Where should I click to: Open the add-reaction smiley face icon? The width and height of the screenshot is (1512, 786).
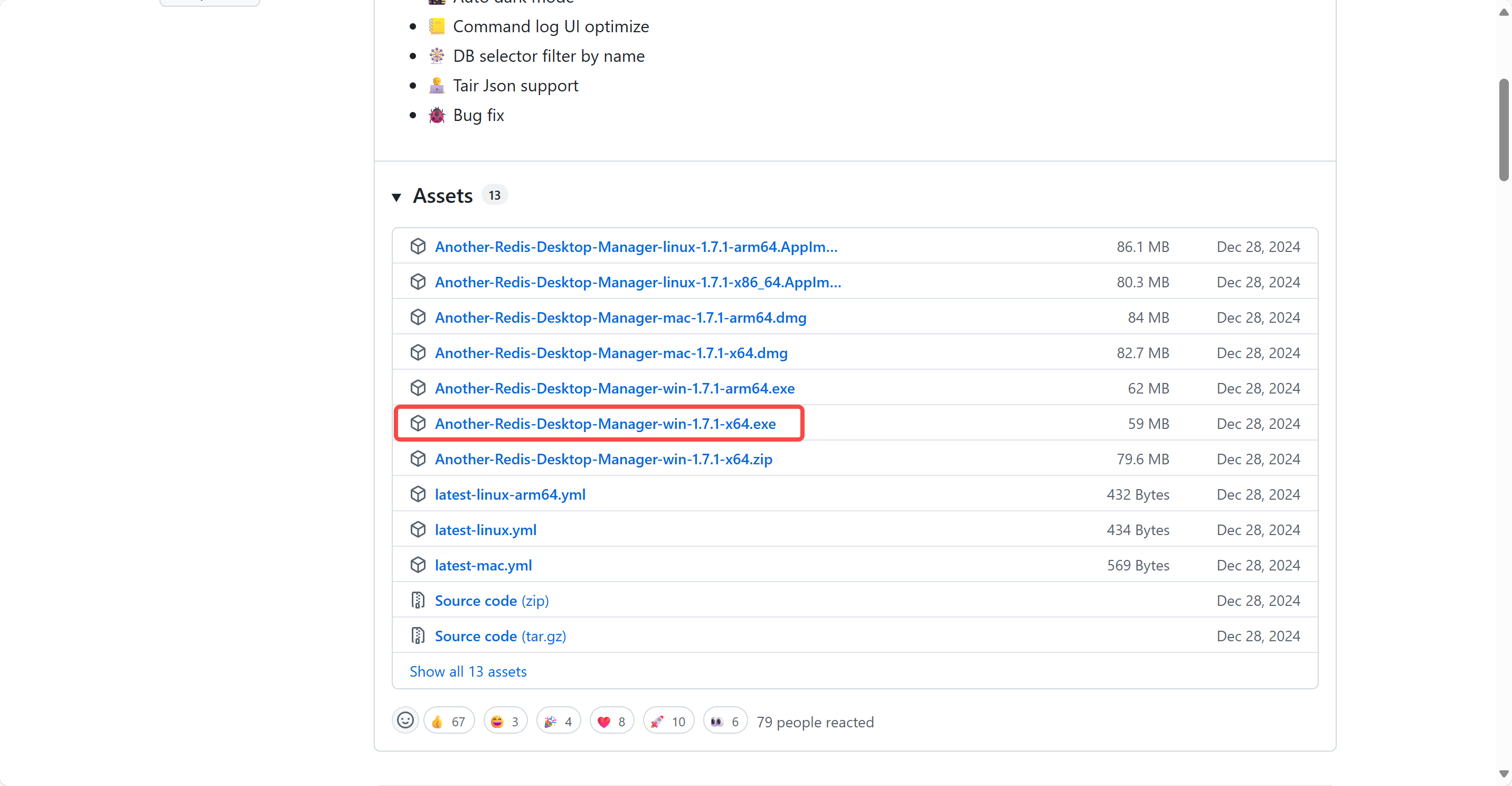coord(405,720)
